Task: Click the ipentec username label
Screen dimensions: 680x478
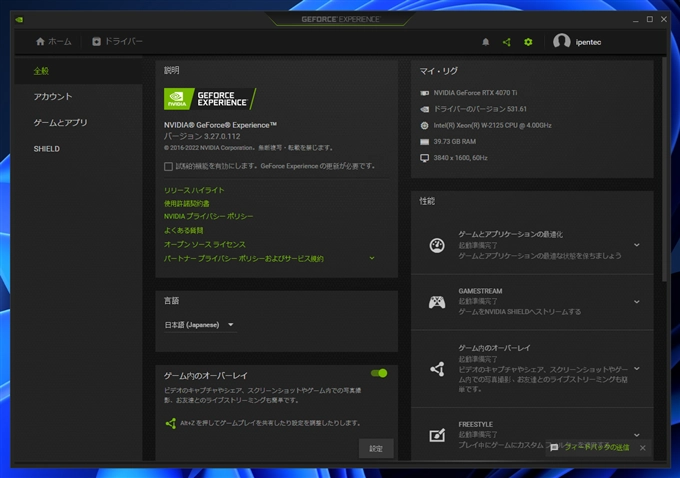Action: tap(588, 42)
